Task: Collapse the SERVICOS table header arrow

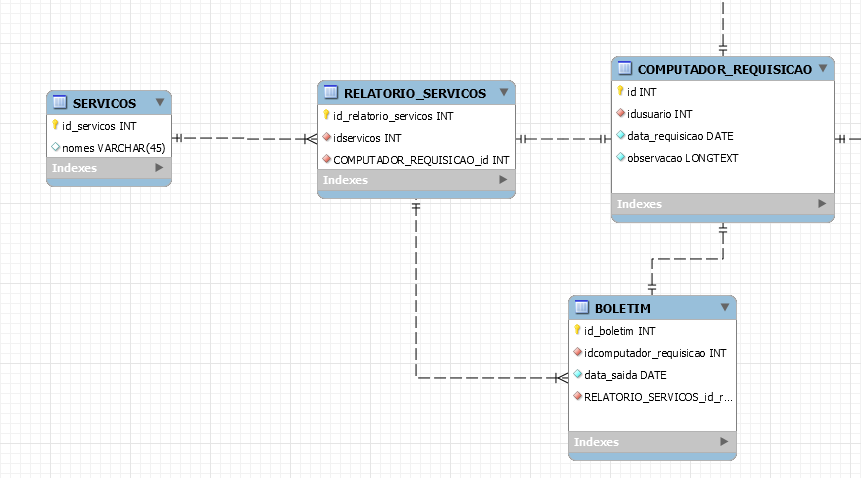Action: 160,102
